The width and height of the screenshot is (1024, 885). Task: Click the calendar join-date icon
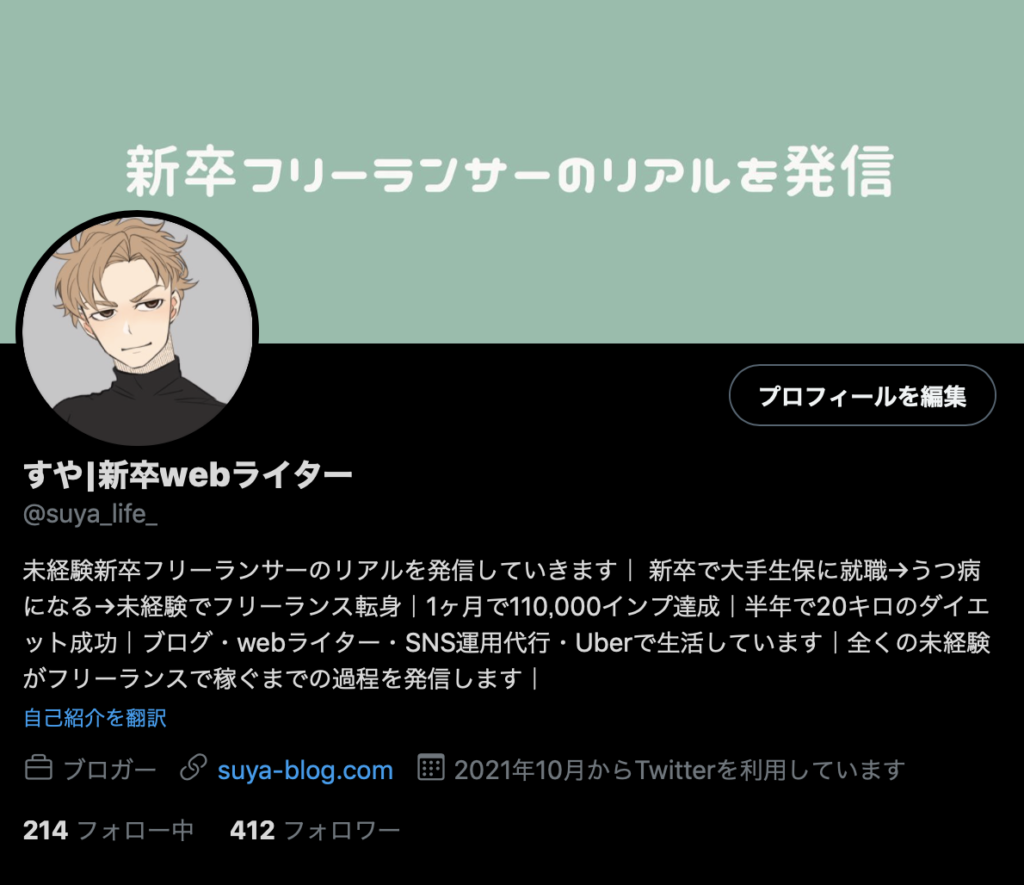[x=431, y=767]
